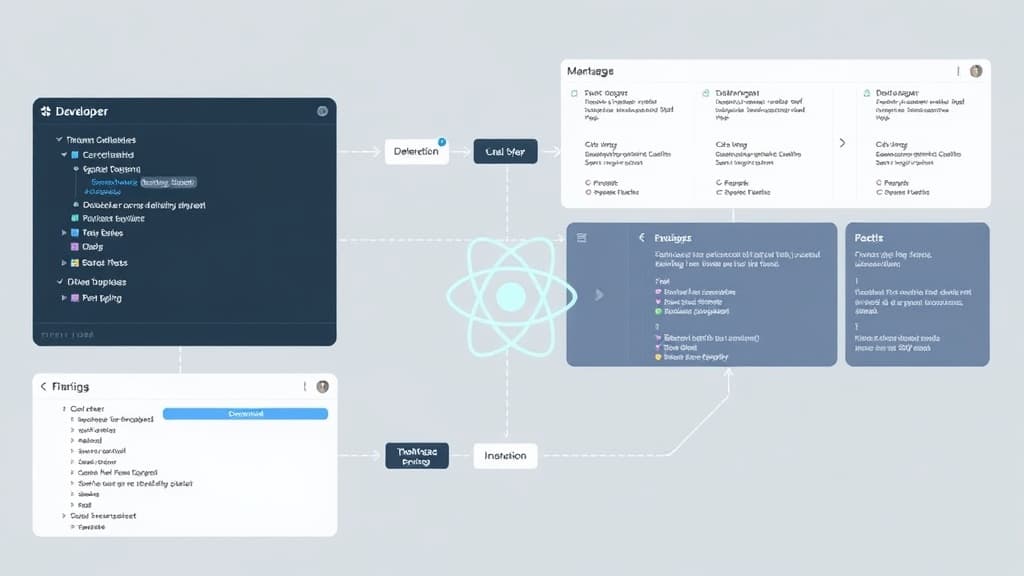Enable the bottom checkbox in the rightmost Manage column
This screenshot has width=1024, height=576.
pos(878,193)
